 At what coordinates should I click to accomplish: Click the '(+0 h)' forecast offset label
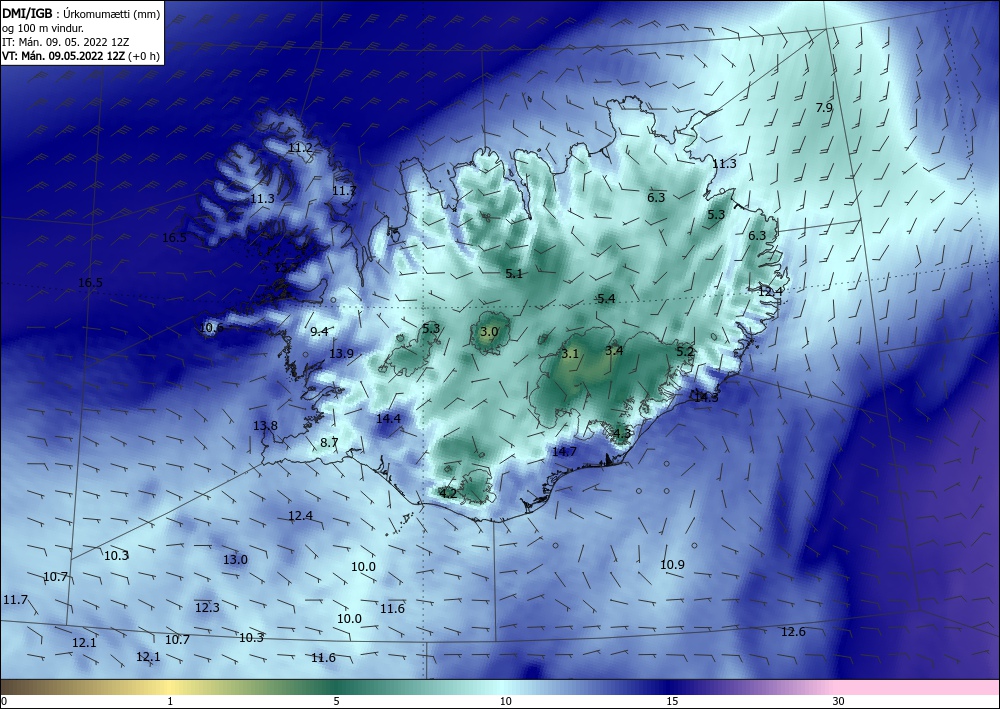[144, 56]
